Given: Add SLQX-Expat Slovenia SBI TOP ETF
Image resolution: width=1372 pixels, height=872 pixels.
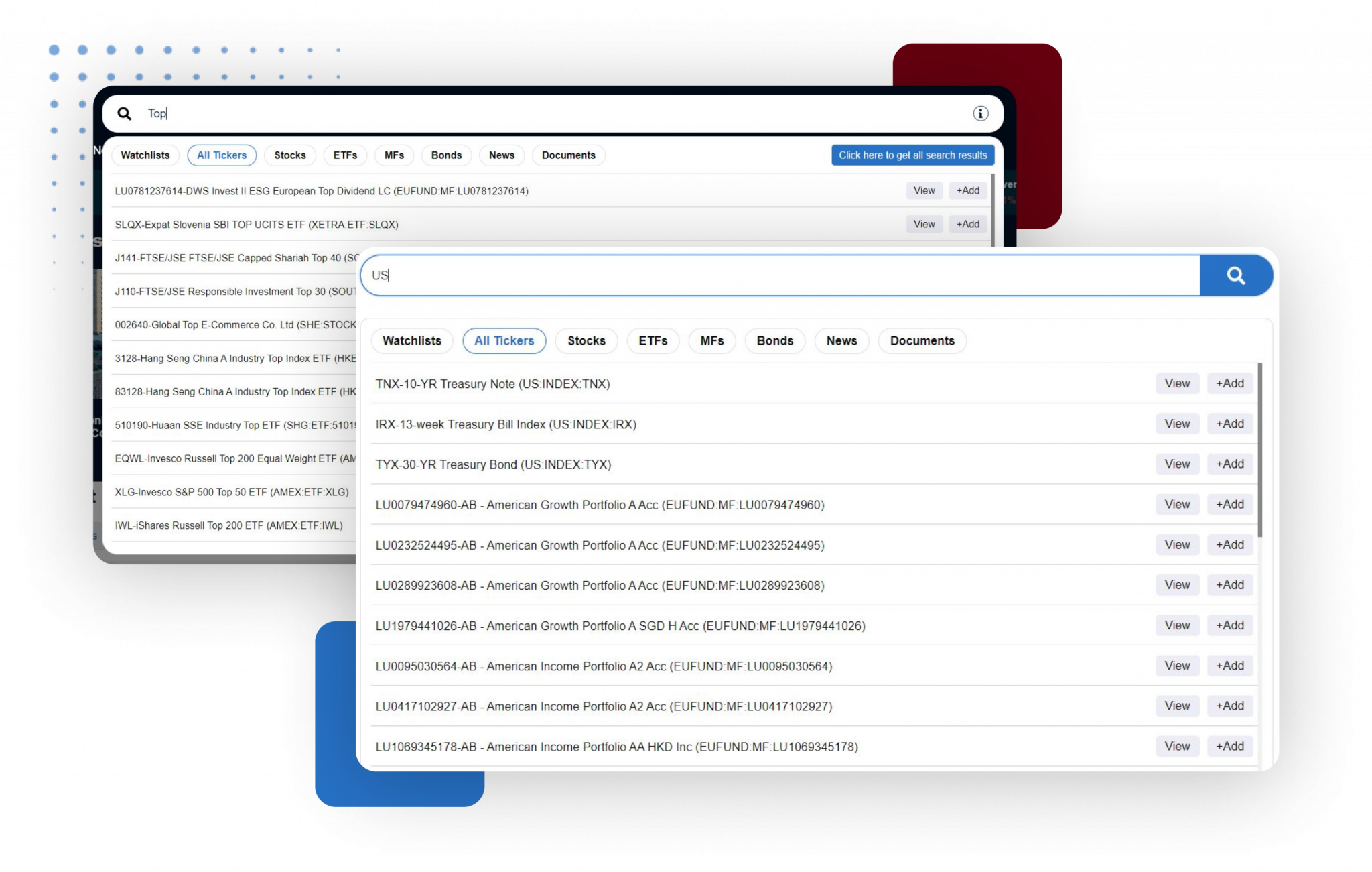Looking at the screenshot, I should (967, 224).
